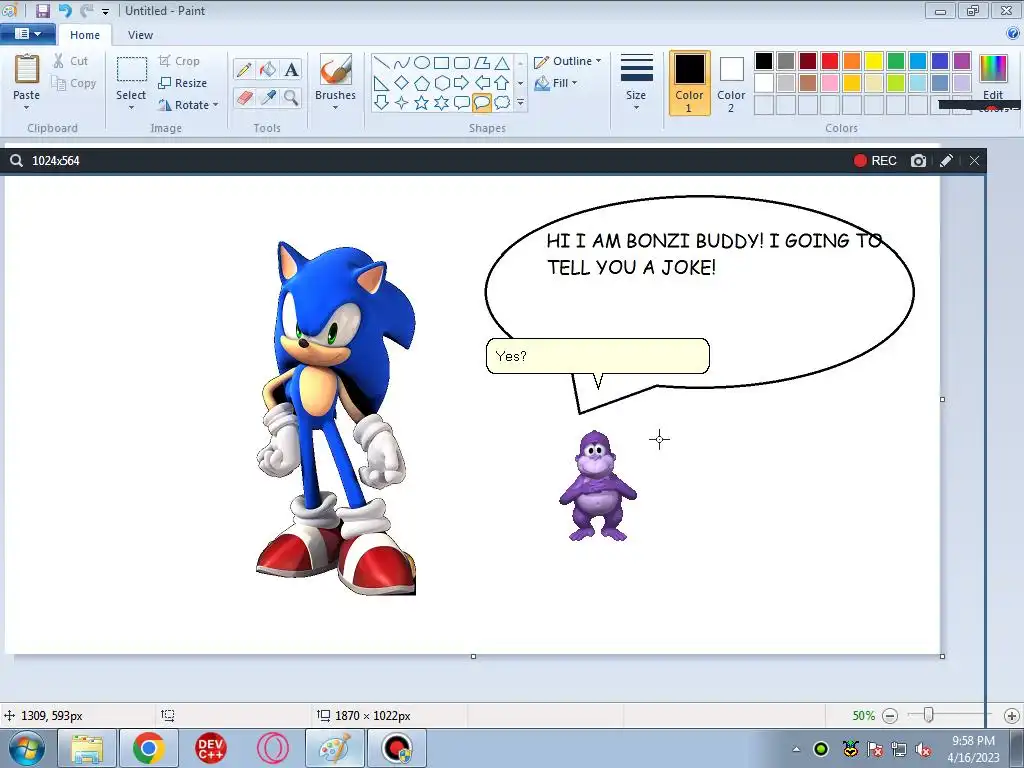
Task: Open the Select dropdown arrow
Action: (x=131, y=107)
